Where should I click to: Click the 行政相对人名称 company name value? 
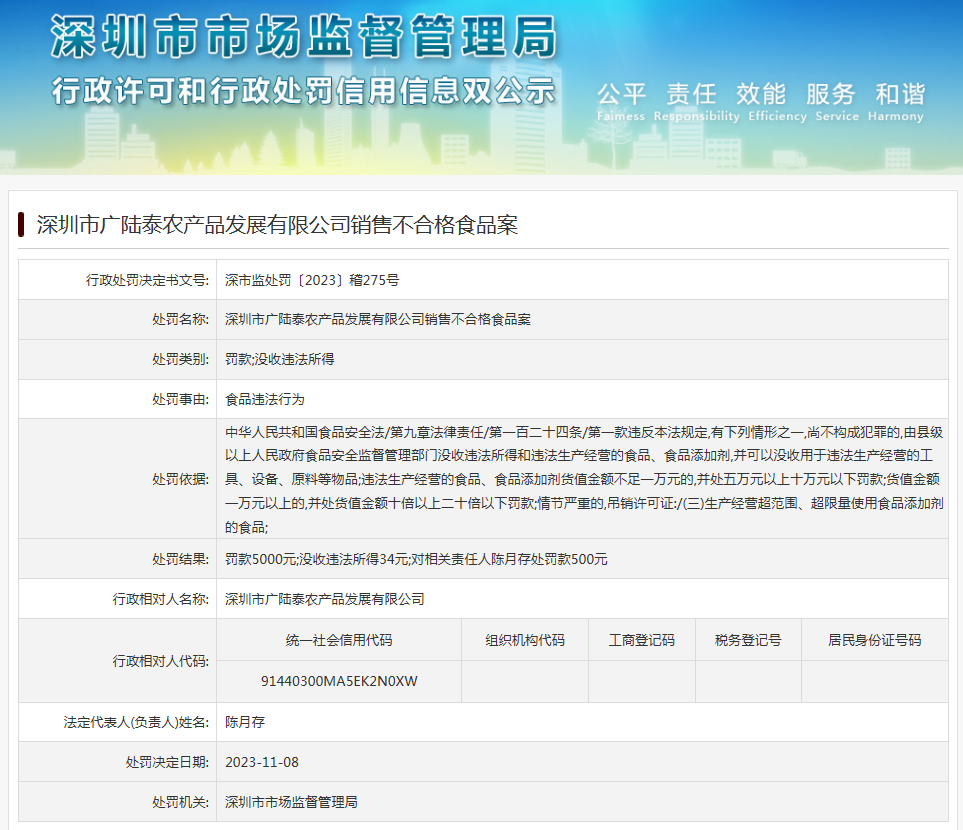coord(325,599)
